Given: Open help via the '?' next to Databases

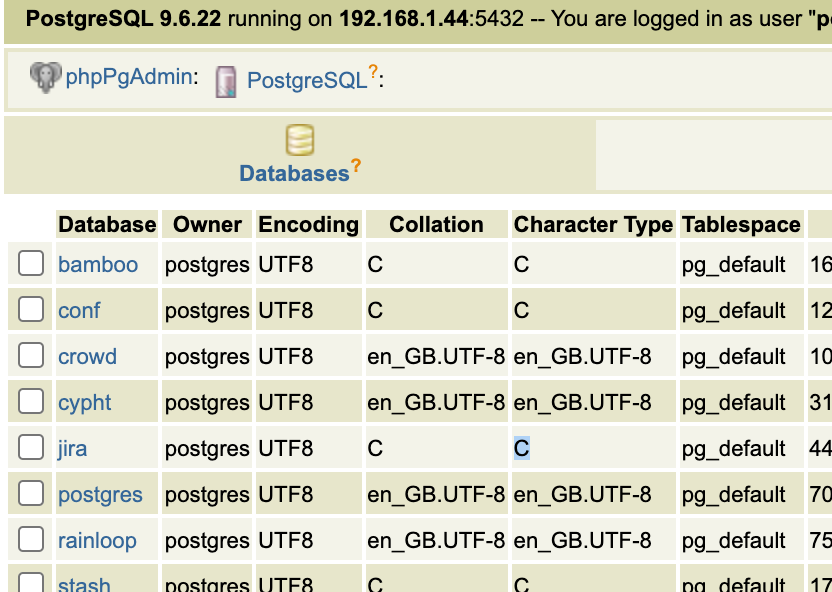Looking at the screenshot, I should point(355,166).
